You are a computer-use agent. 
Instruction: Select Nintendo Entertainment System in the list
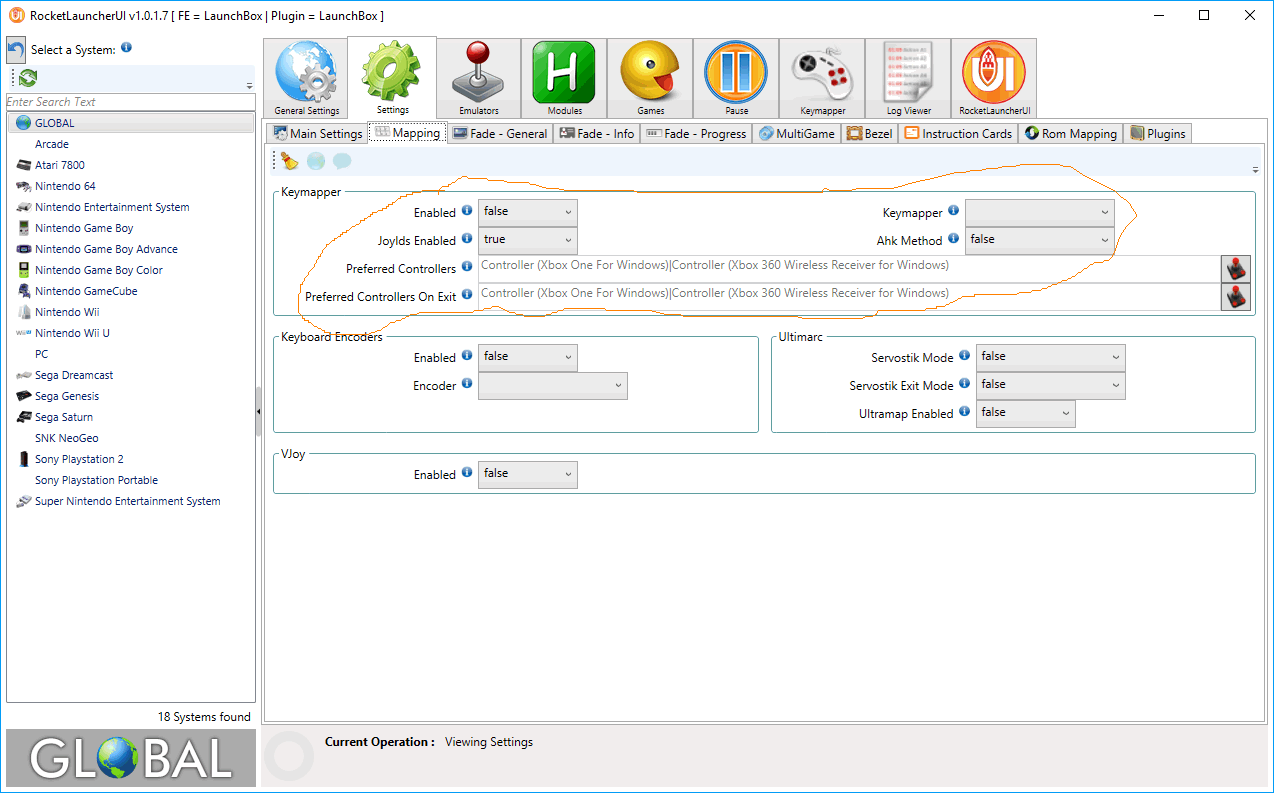(112, 207)
